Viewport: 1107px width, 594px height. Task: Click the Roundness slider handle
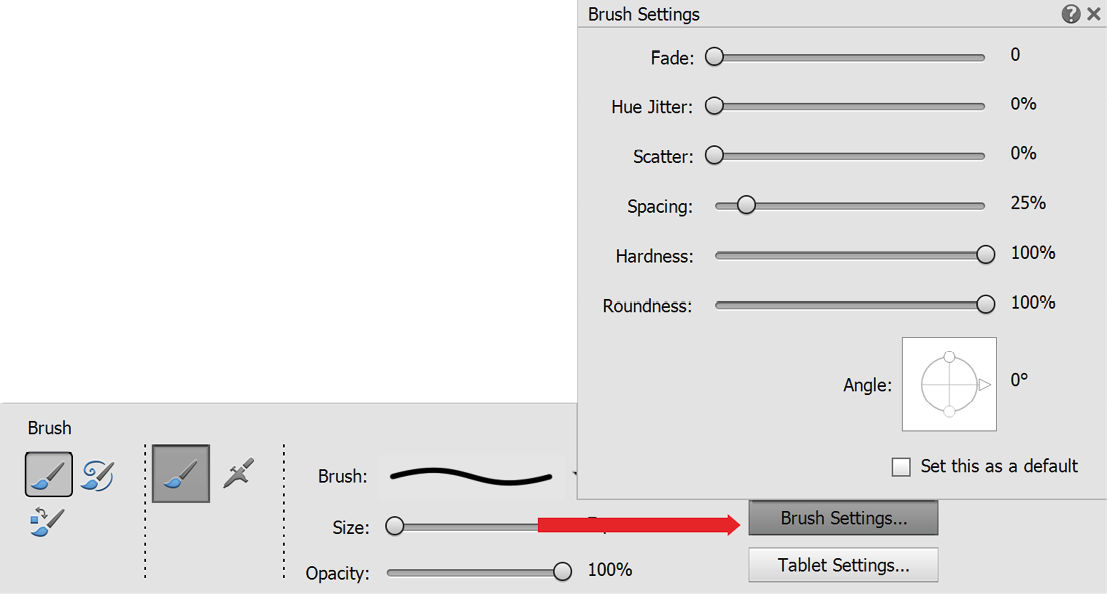point(986,304)
